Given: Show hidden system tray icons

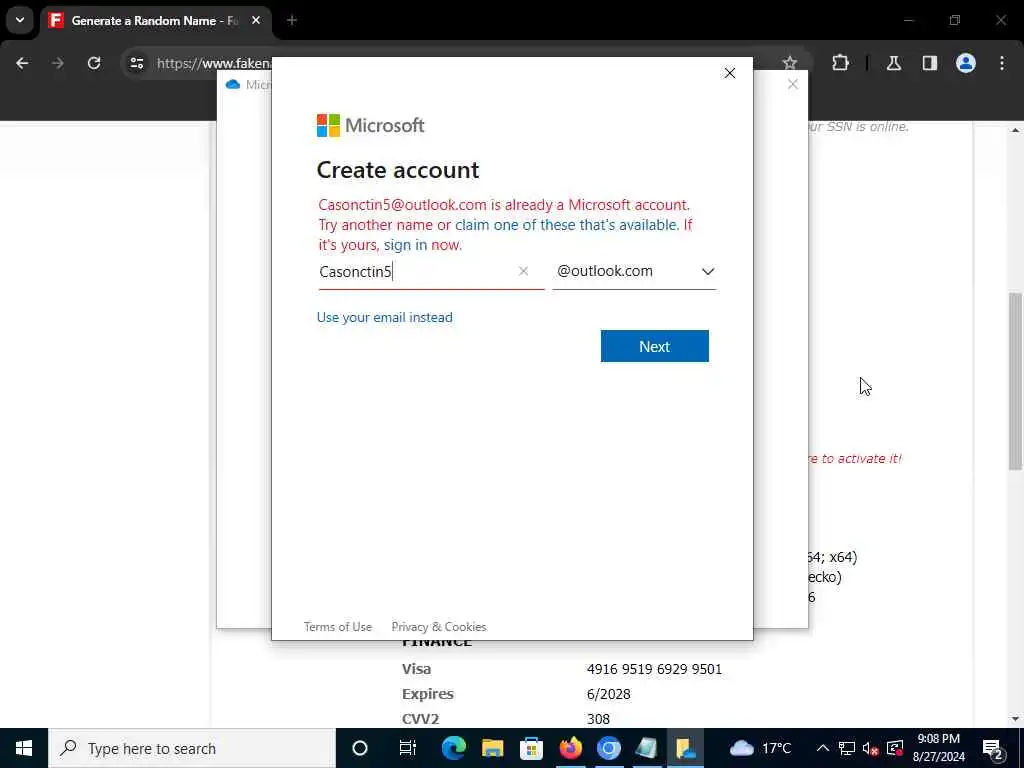Looking at the screenshot, I should (x=823, y=748).
